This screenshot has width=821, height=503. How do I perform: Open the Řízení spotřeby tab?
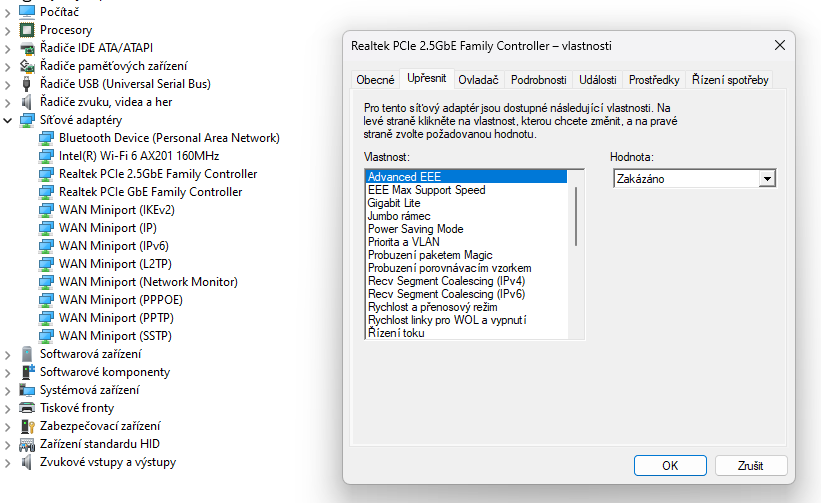(x=730, y=80)
